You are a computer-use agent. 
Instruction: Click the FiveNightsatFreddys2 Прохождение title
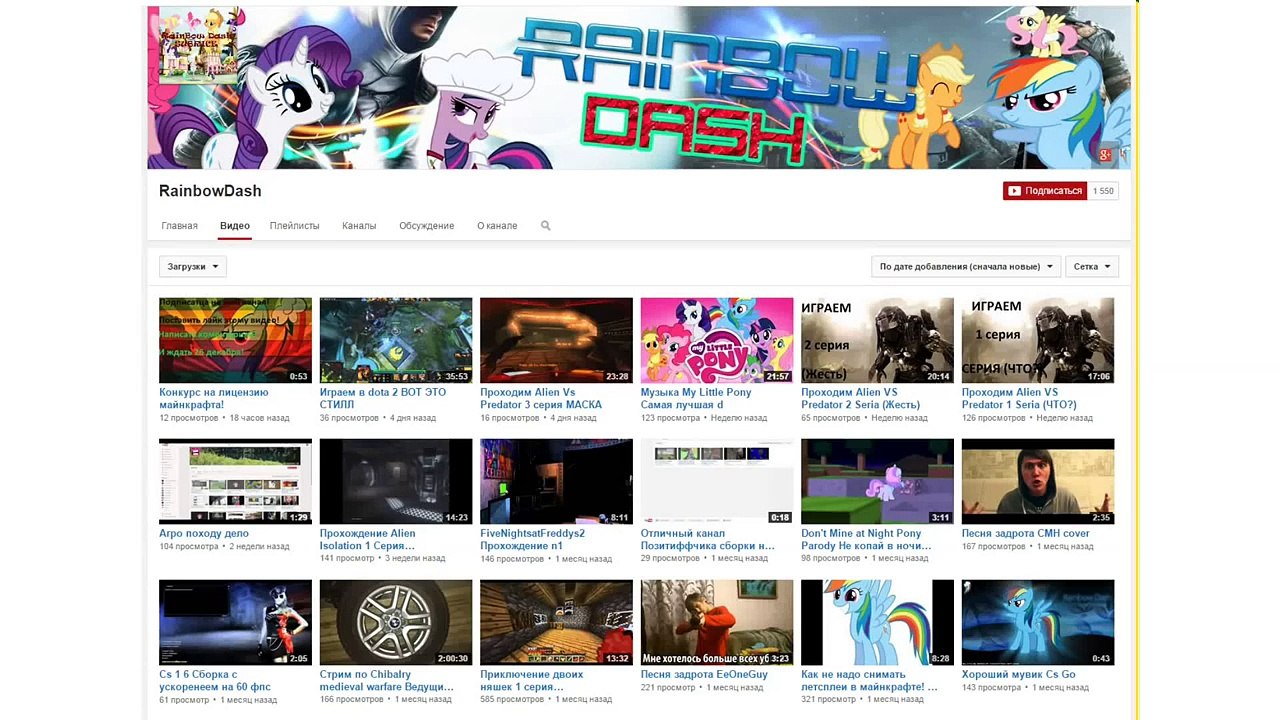pyautogui.click(x=532, y=540)
